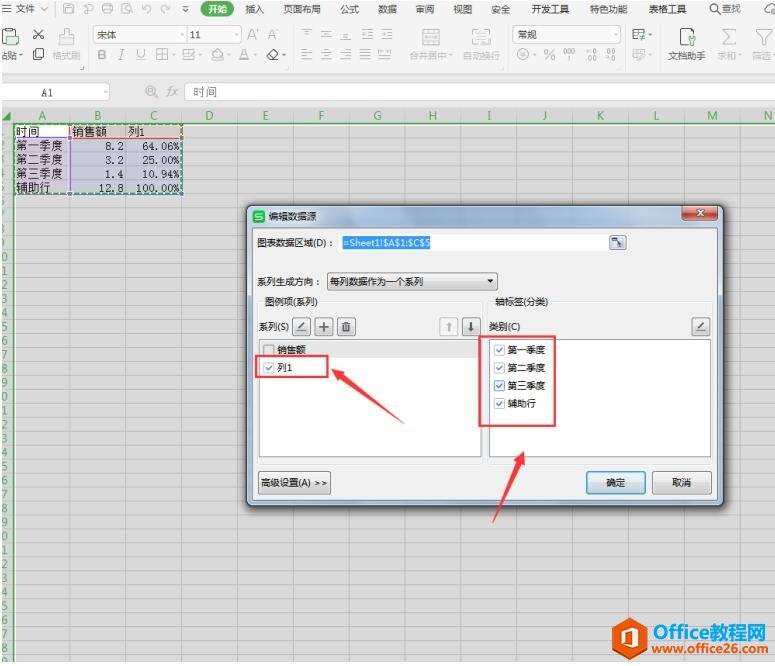This screenshot has width=775, height=666.
Task: Click the 确定 button
Action: [x=615, y=482]
